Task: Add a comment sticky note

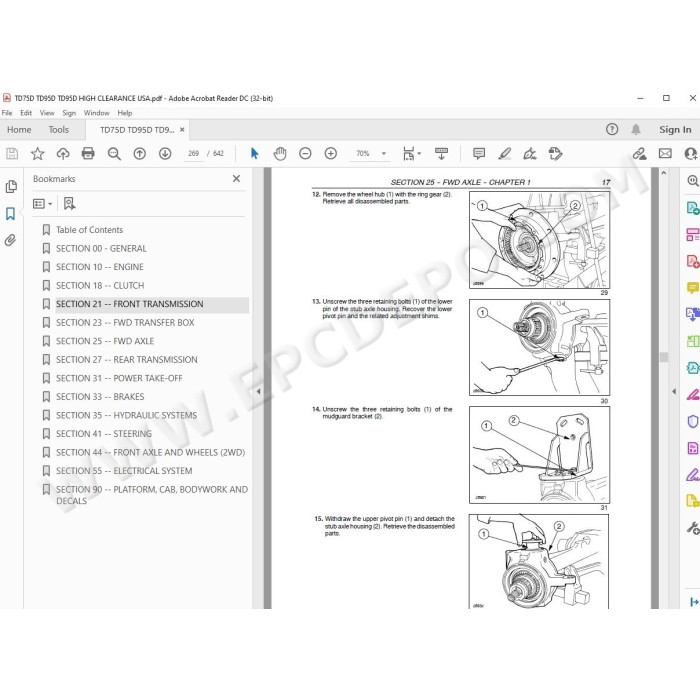Action: pos(479,154)
